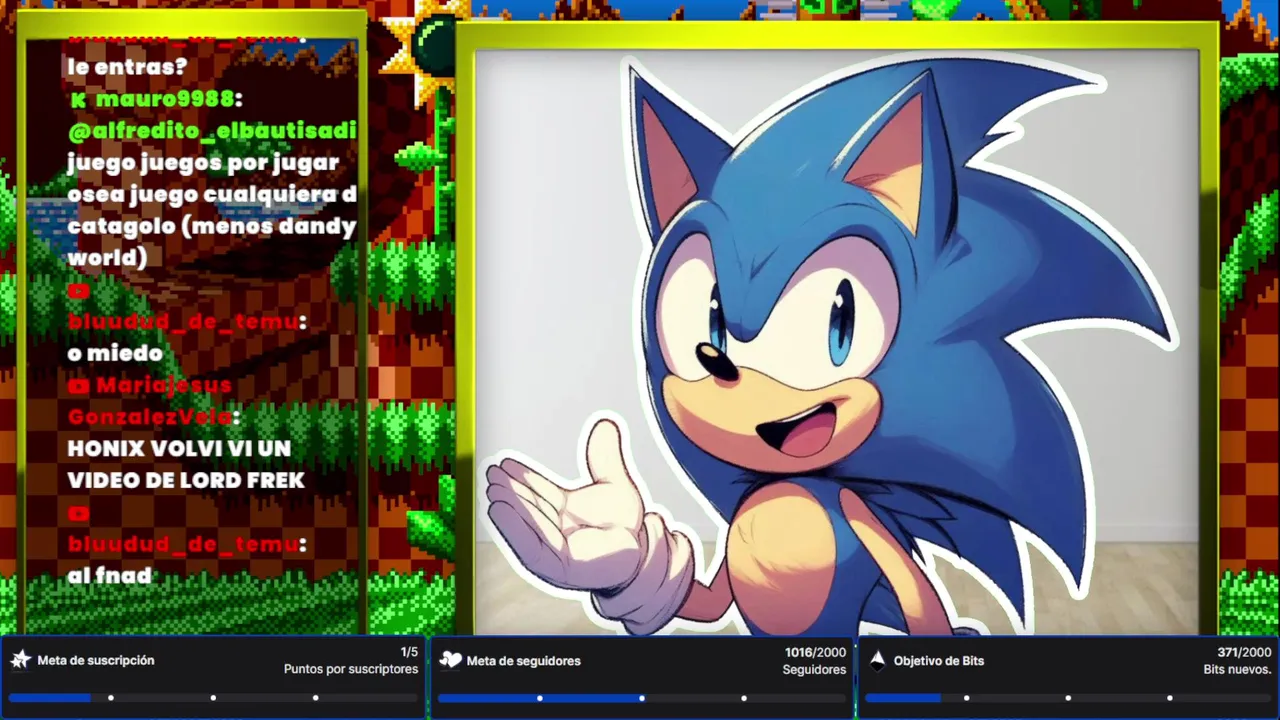Click the MariaJesus GonzalezVela username
1280x720 pixels.
[153, 401]
